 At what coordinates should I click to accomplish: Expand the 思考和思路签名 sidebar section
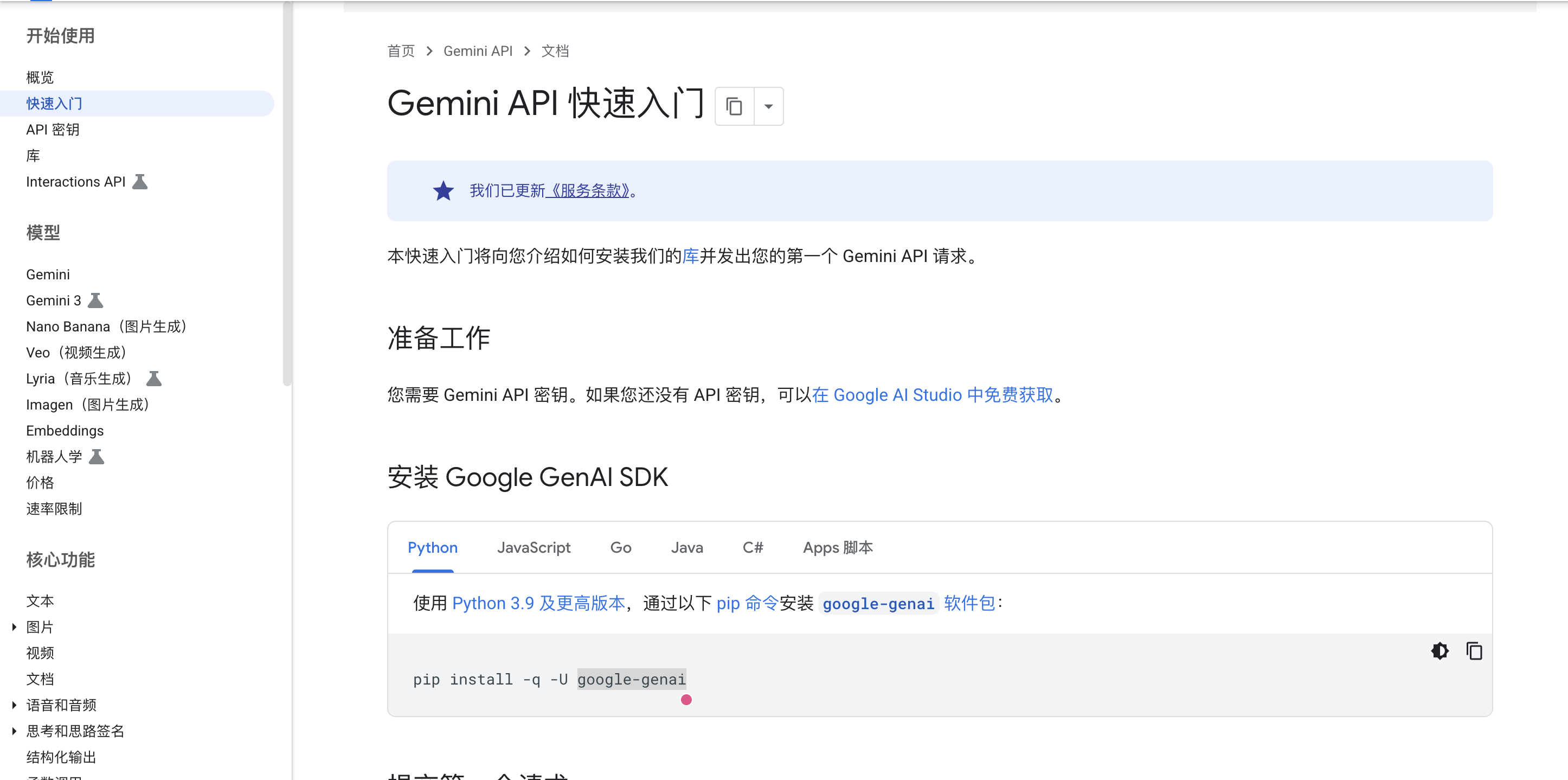click(x=14, y=731)
